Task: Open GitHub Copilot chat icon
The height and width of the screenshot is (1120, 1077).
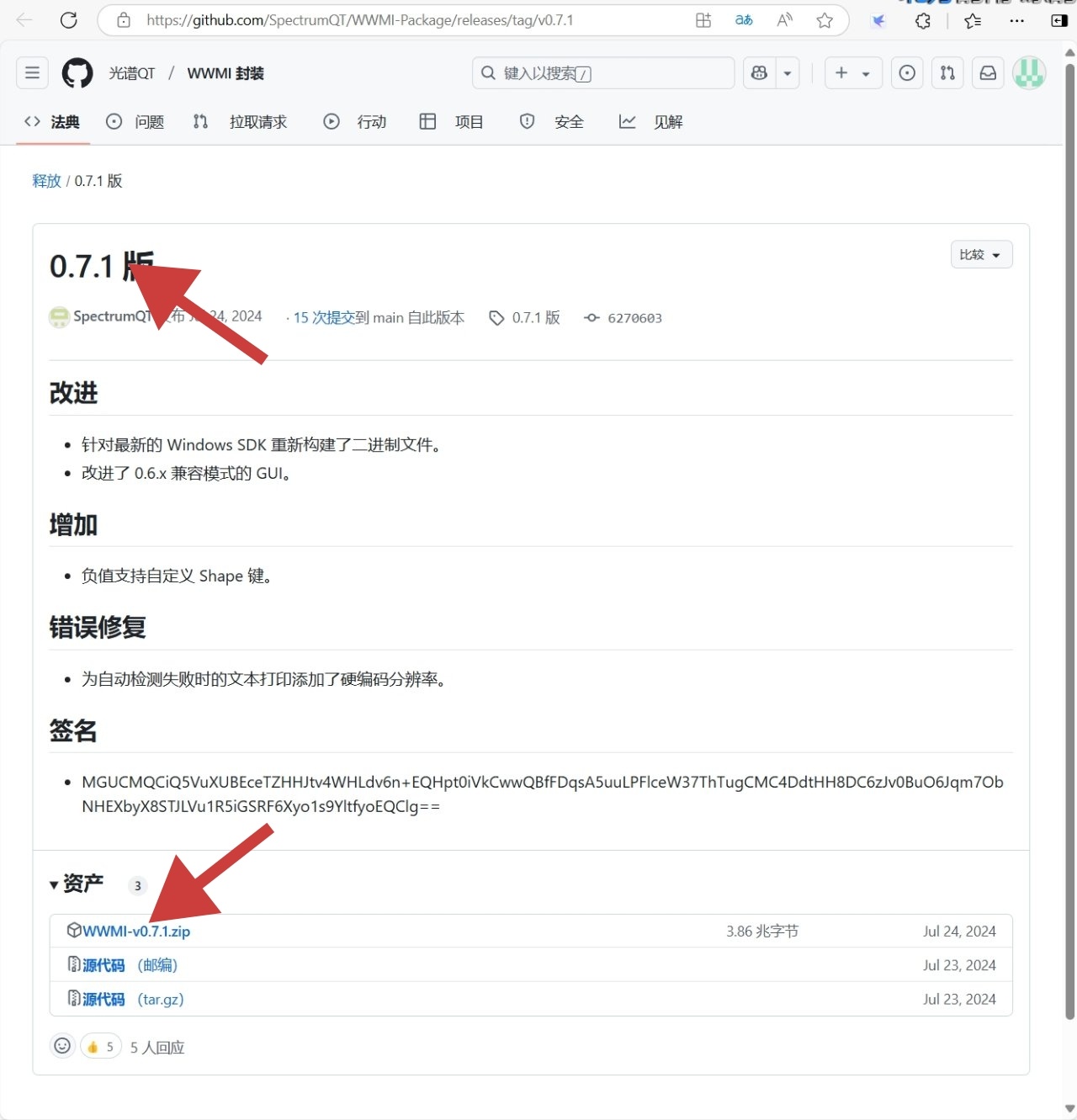Action: pyautogui.click(x=759, y=73)
